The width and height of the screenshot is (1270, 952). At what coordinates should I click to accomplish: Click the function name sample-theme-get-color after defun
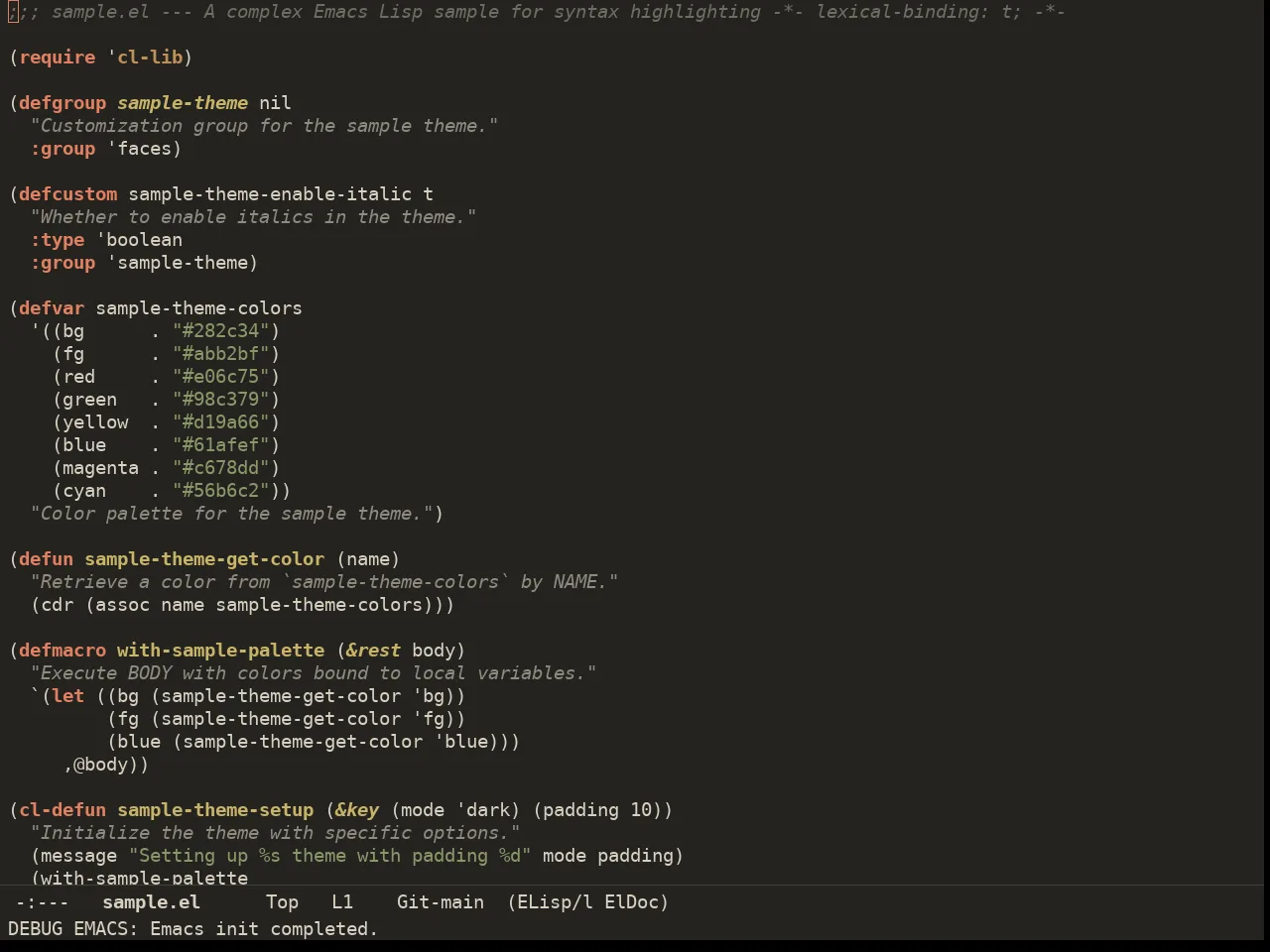pyautogui.click(x=204, y=559)
